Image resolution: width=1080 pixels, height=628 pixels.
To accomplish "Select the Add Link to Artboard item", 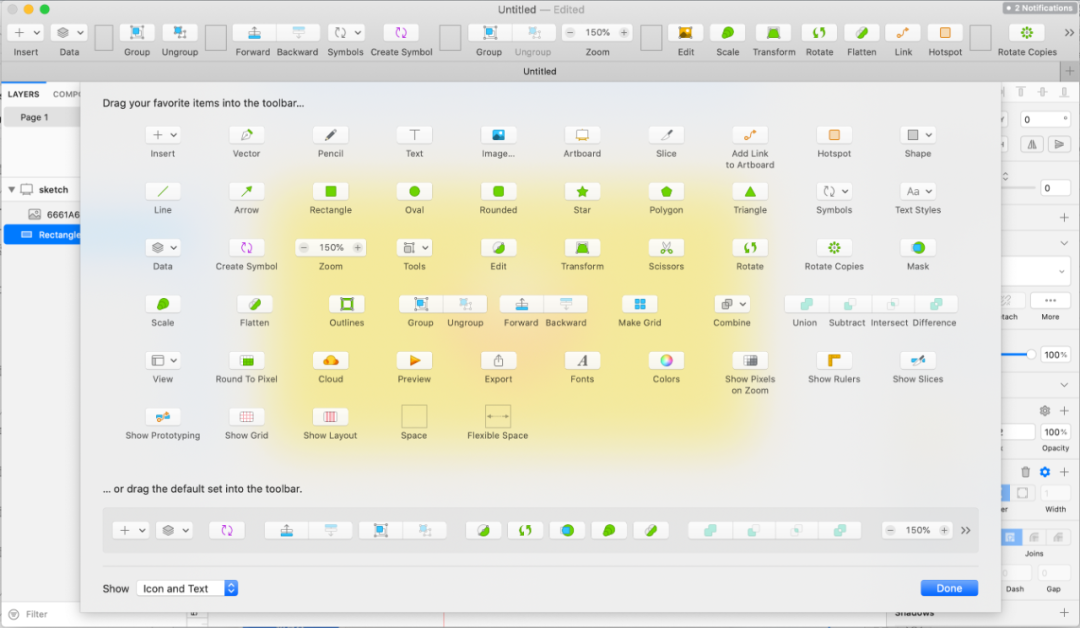I will click(x=750, y=135).
